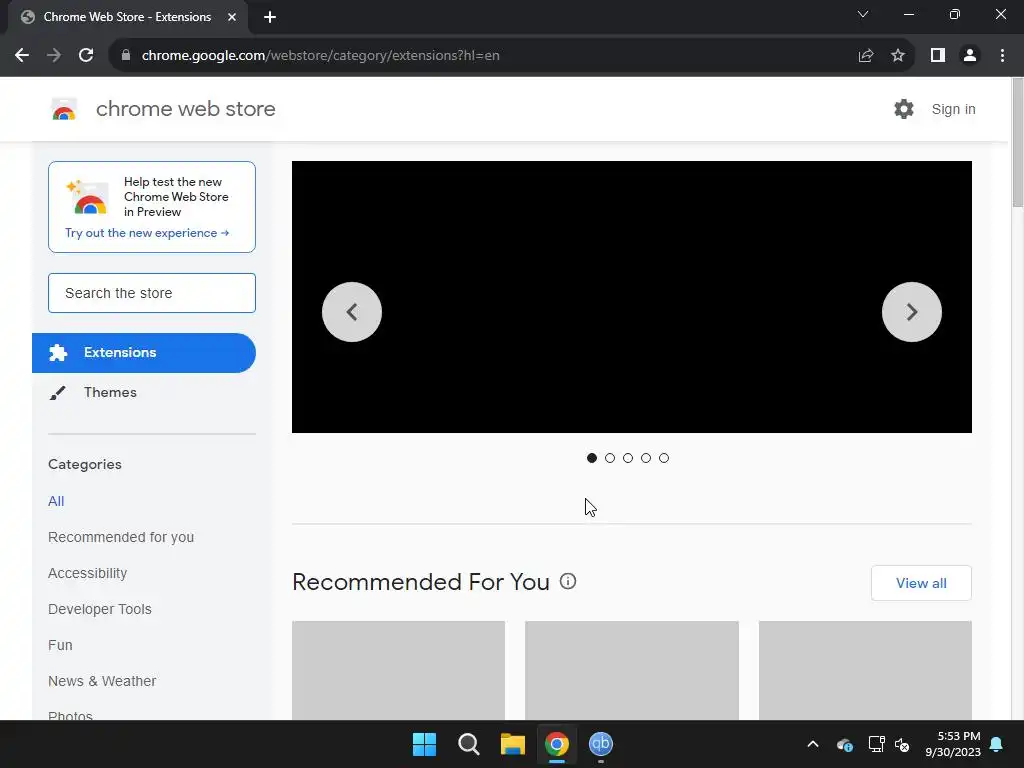Viewport: 1024px width, 768px height.
Task: Share this page via the address bar icon
Action: coord(866,56)
